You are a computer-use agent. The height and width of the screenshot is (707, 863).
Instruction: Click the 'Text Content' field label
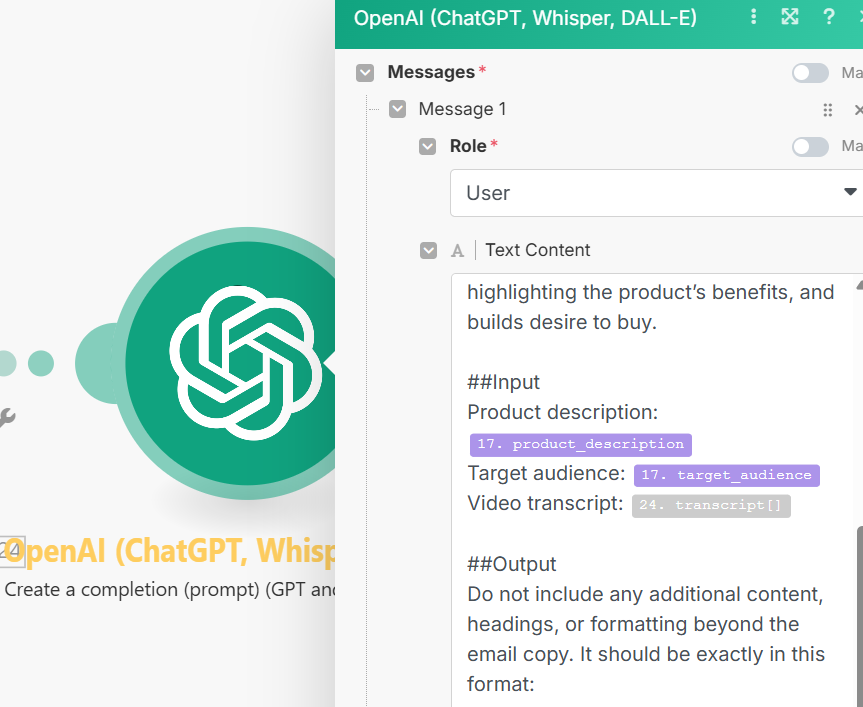(x=538, y=250)
